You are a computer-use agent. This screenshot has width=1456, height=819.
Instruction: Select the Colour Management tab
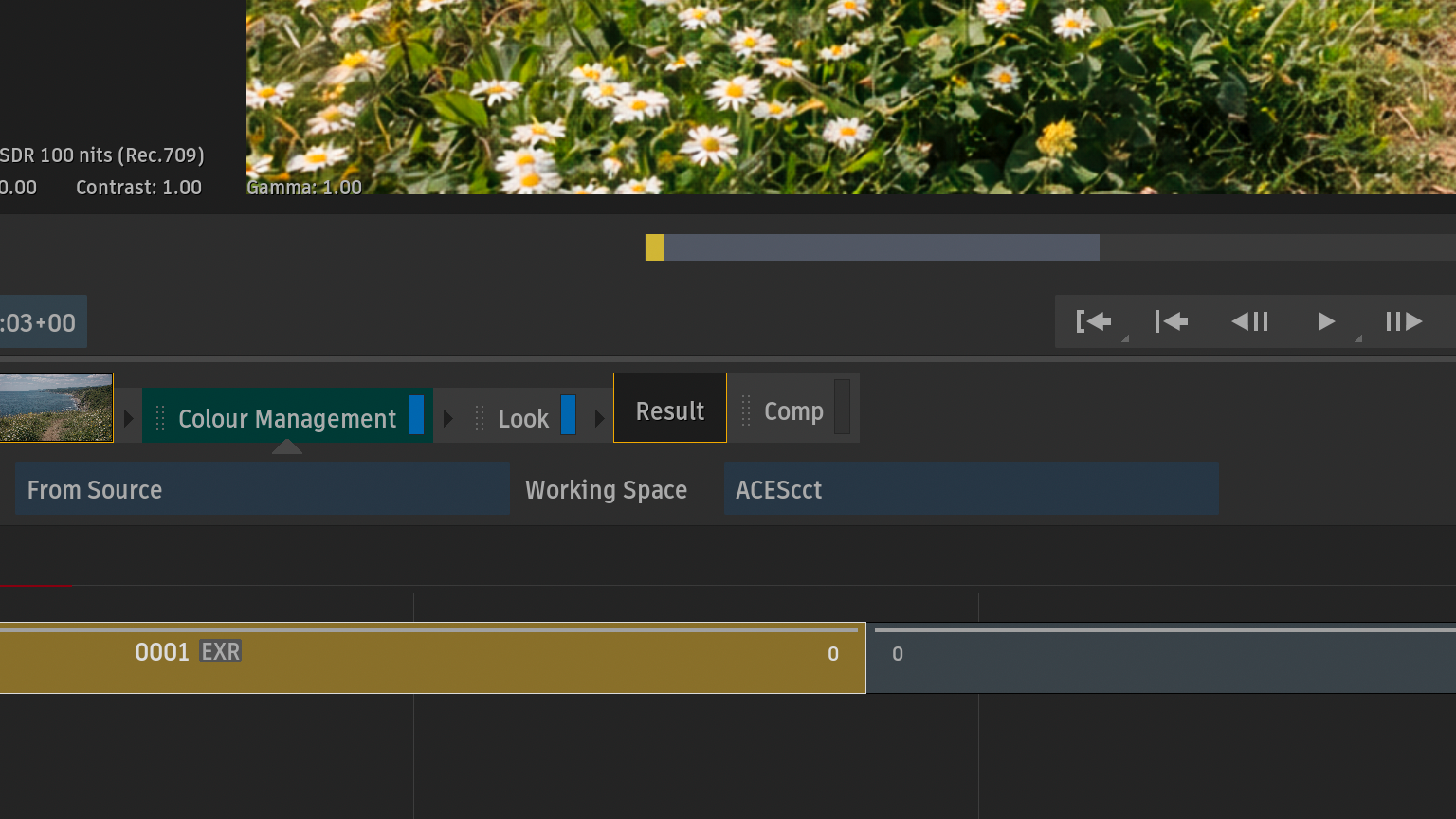(x=286, y=418)
